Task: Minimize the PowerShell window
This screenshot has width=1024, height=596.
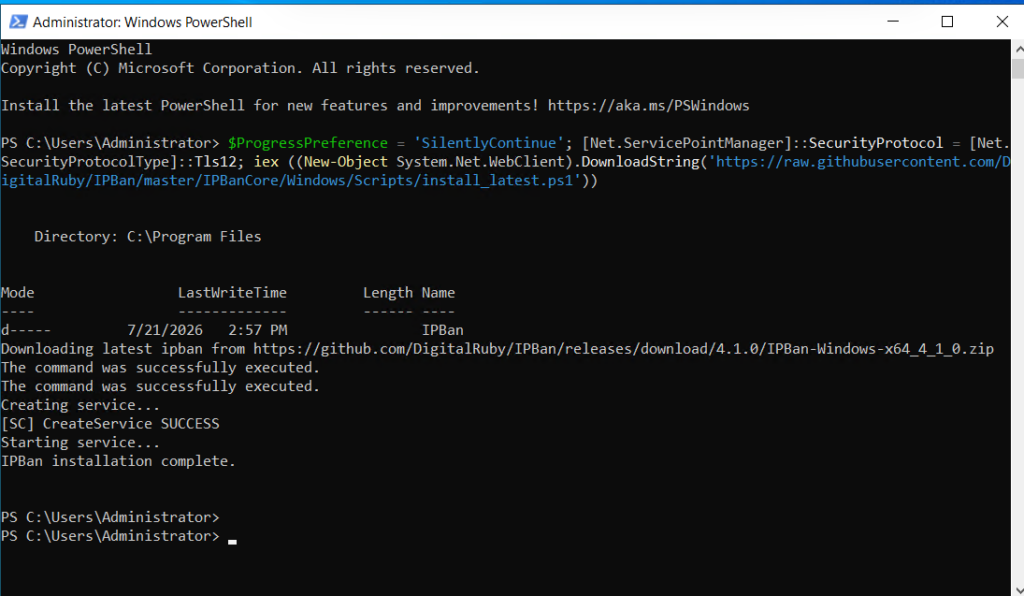Action: pyautogui.click(x=893, y=22)
